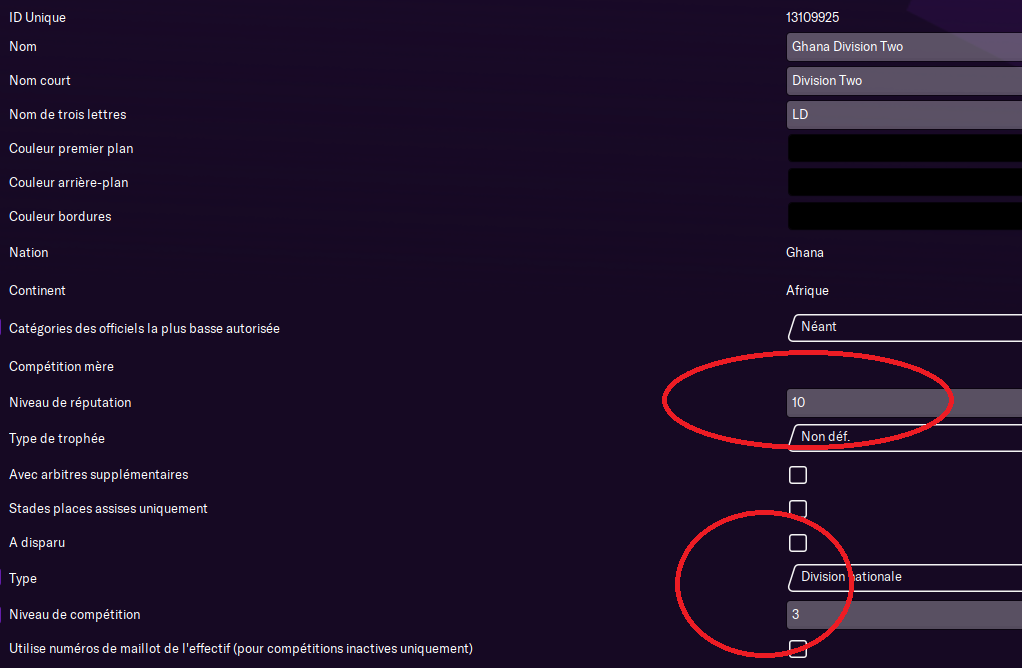Open the Couleur arrière-plan color swatch
1022x668 pixels.
coord(904,182)
